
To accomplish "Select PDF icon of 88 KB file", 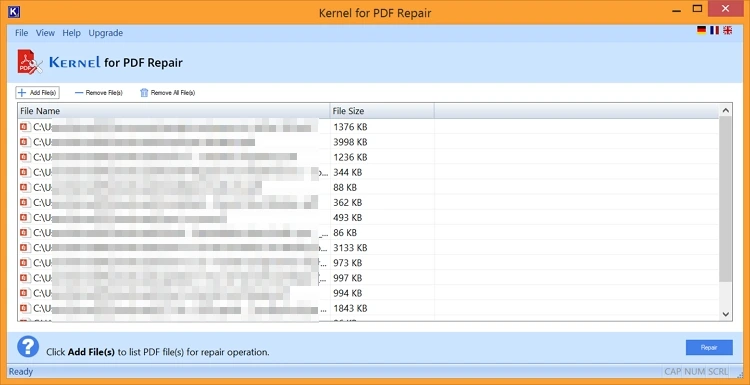I will (x=25, y=187).
